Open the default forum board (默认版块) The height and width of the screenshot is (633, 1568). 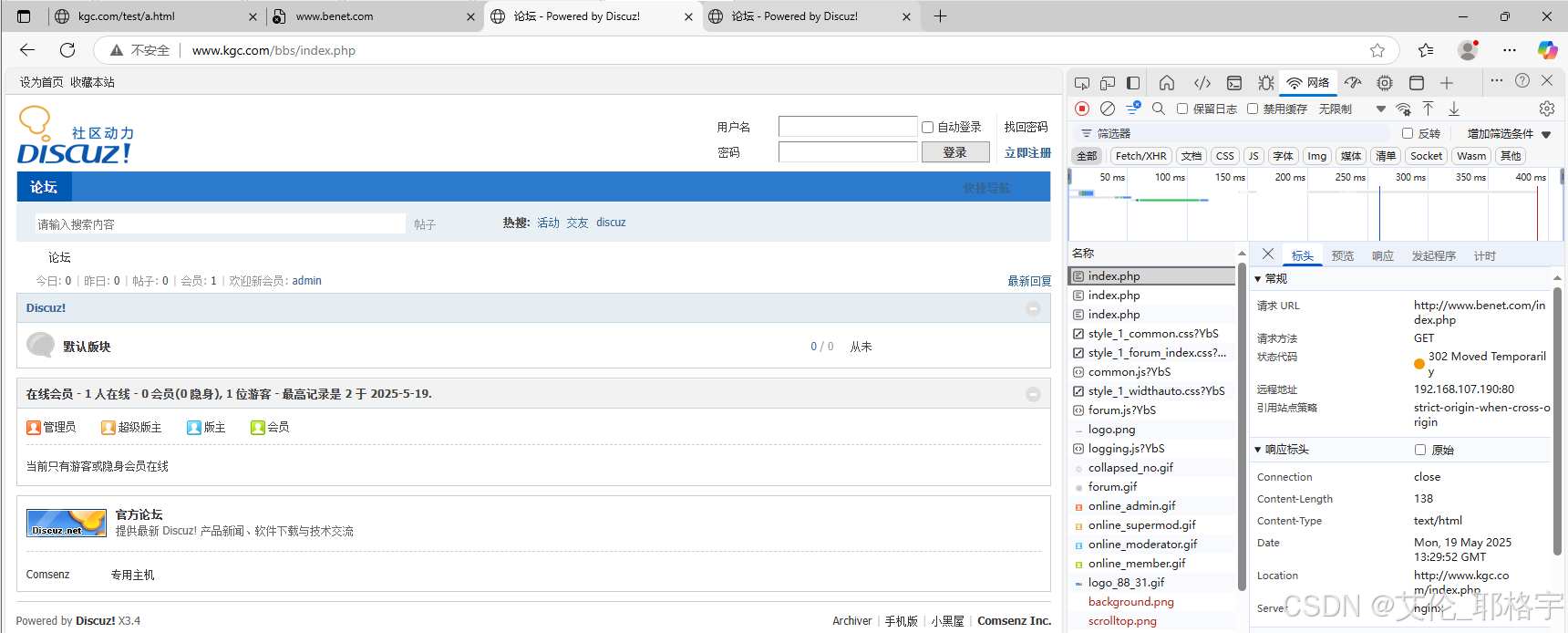tap(87, 347)
